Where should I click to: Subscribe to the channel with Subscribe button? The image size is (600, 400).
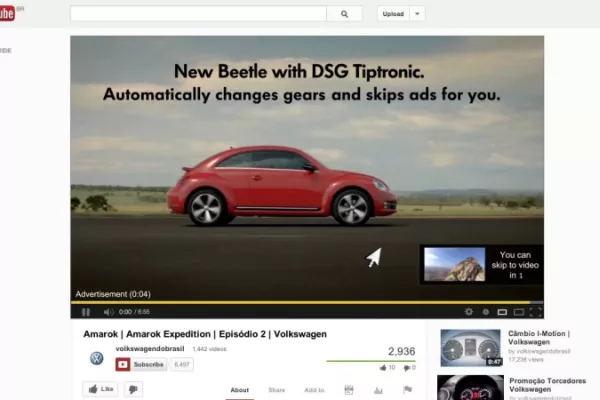click(x=141, y=364)
